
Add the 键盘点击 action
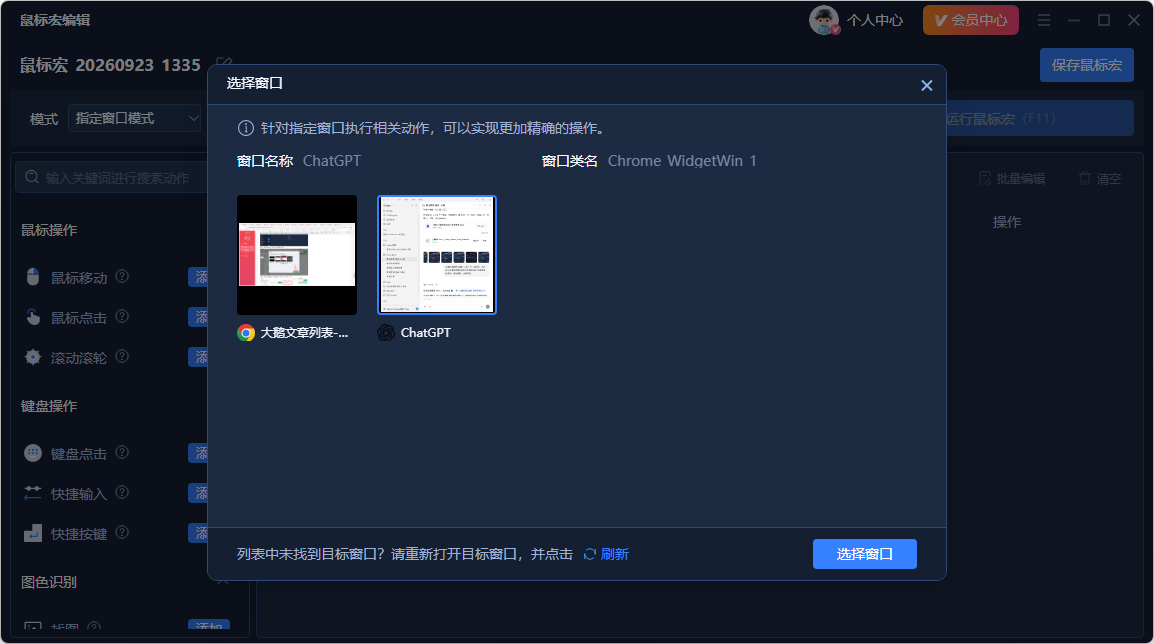199,453
